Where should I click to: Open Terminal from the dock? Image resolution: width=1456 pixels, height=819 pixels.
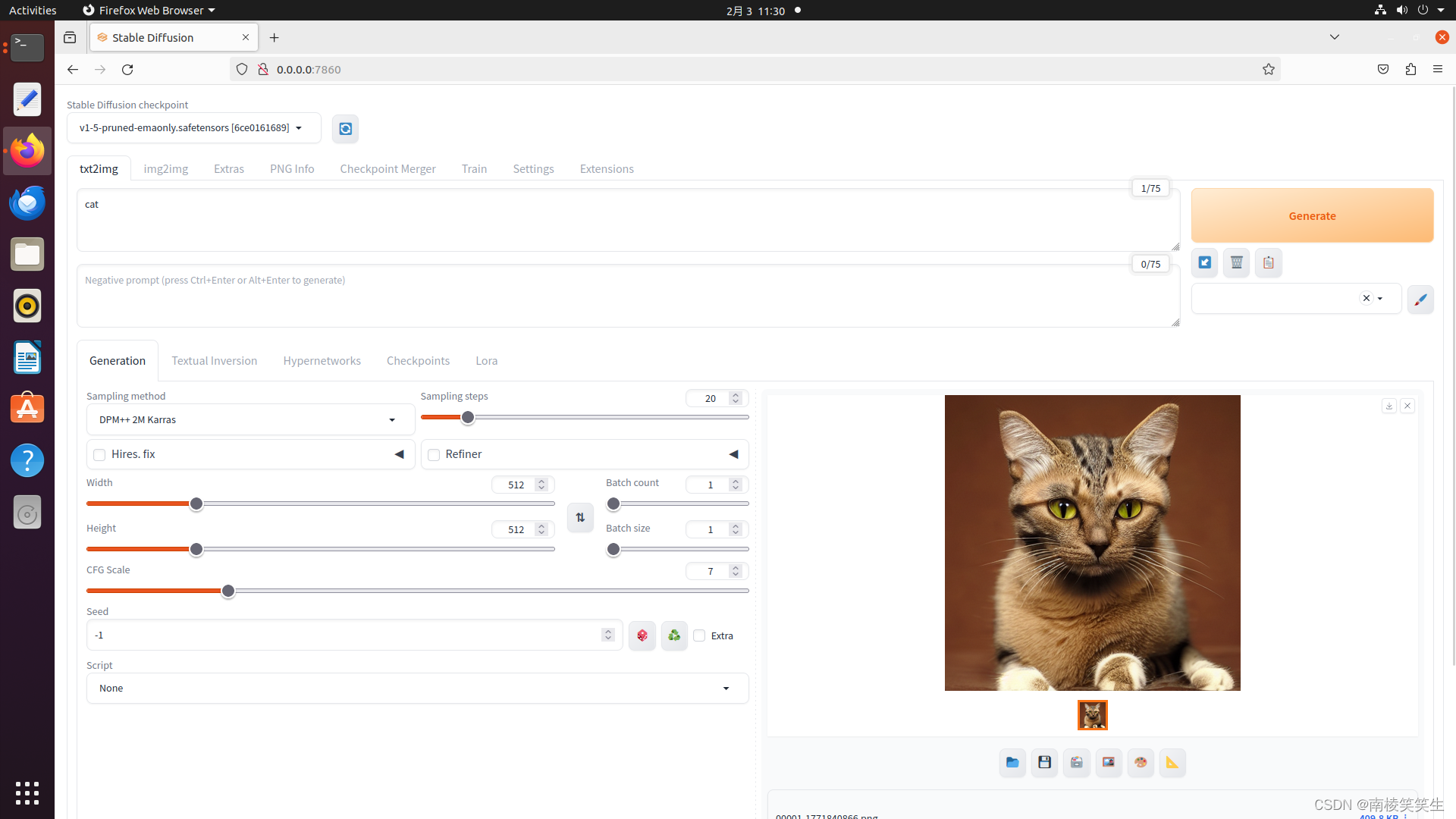click(27, 48)
